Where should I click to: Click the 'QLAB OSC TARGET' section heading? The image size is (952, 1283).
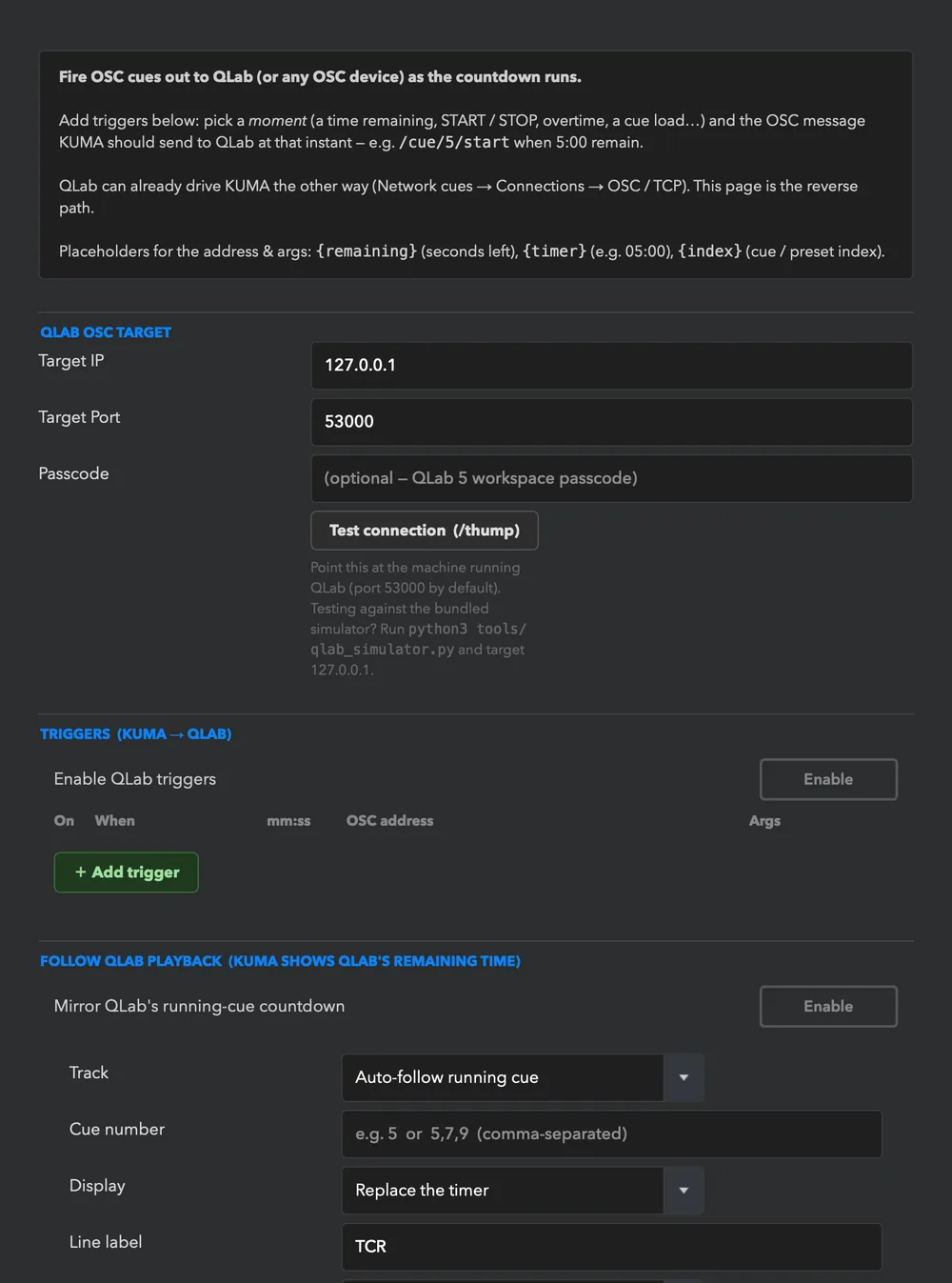click(106, 332)
